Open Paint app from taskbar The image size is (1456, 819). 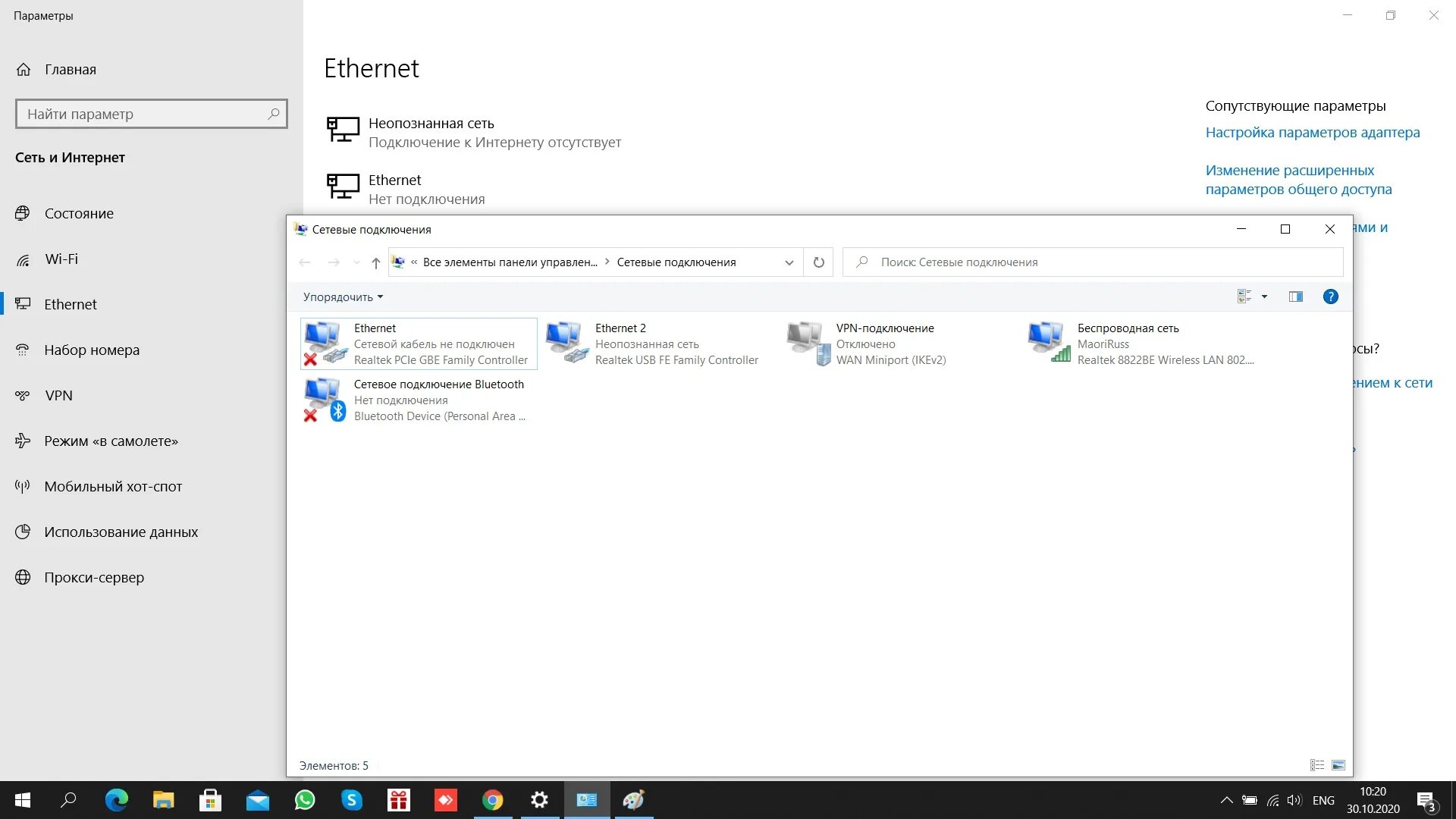point(633,800)
